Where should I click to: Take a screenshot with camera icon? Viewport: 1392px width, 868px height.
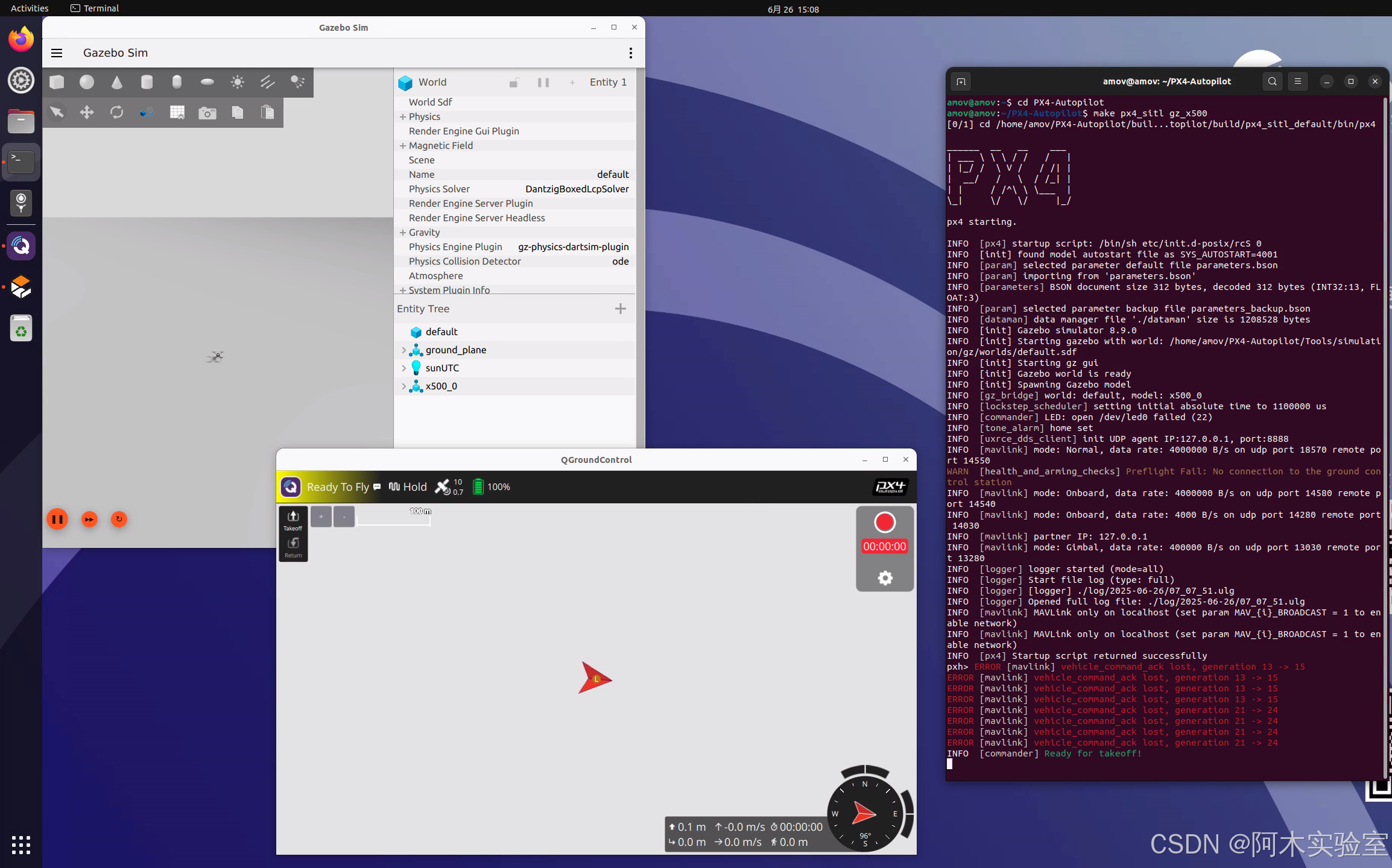(207, 113)
